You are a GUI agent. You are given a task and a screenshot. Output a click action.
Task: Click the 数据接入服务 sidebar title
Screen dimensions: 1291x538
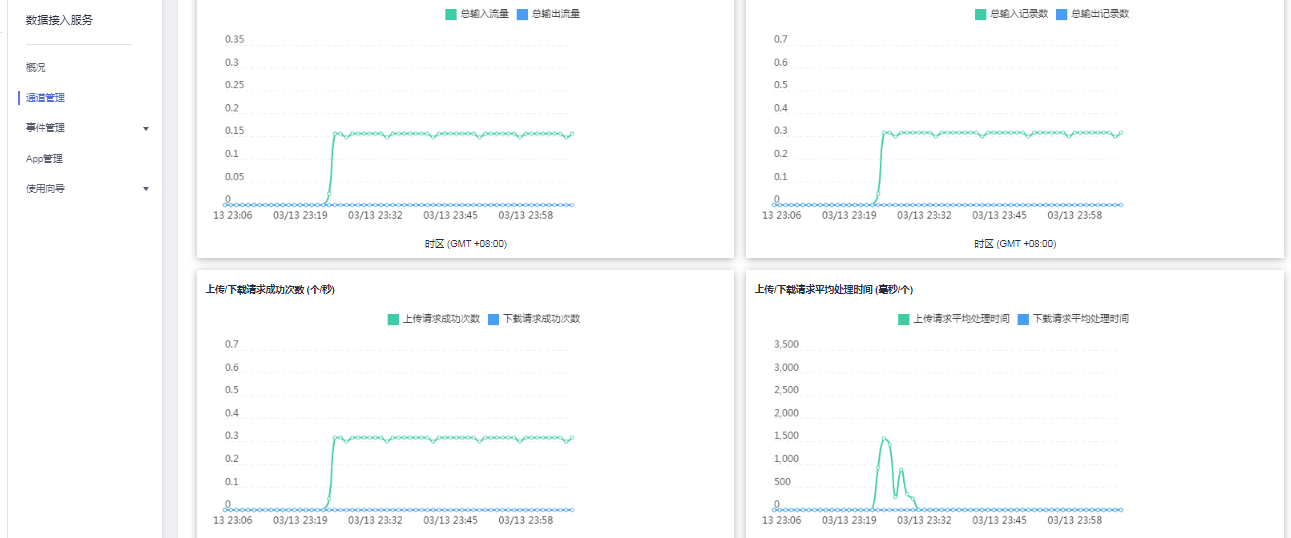[59, 20]
